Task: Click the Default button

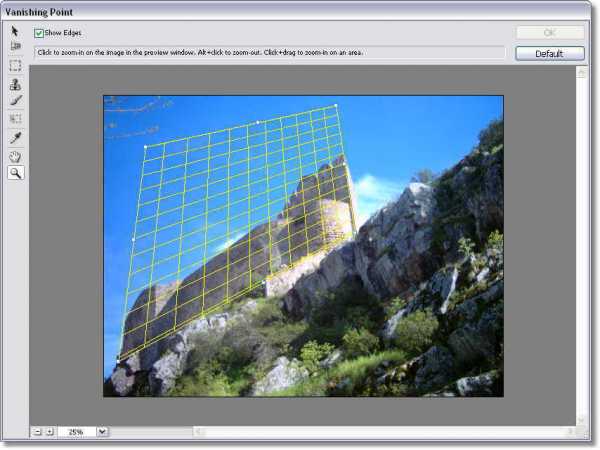Action: [550, 54]
